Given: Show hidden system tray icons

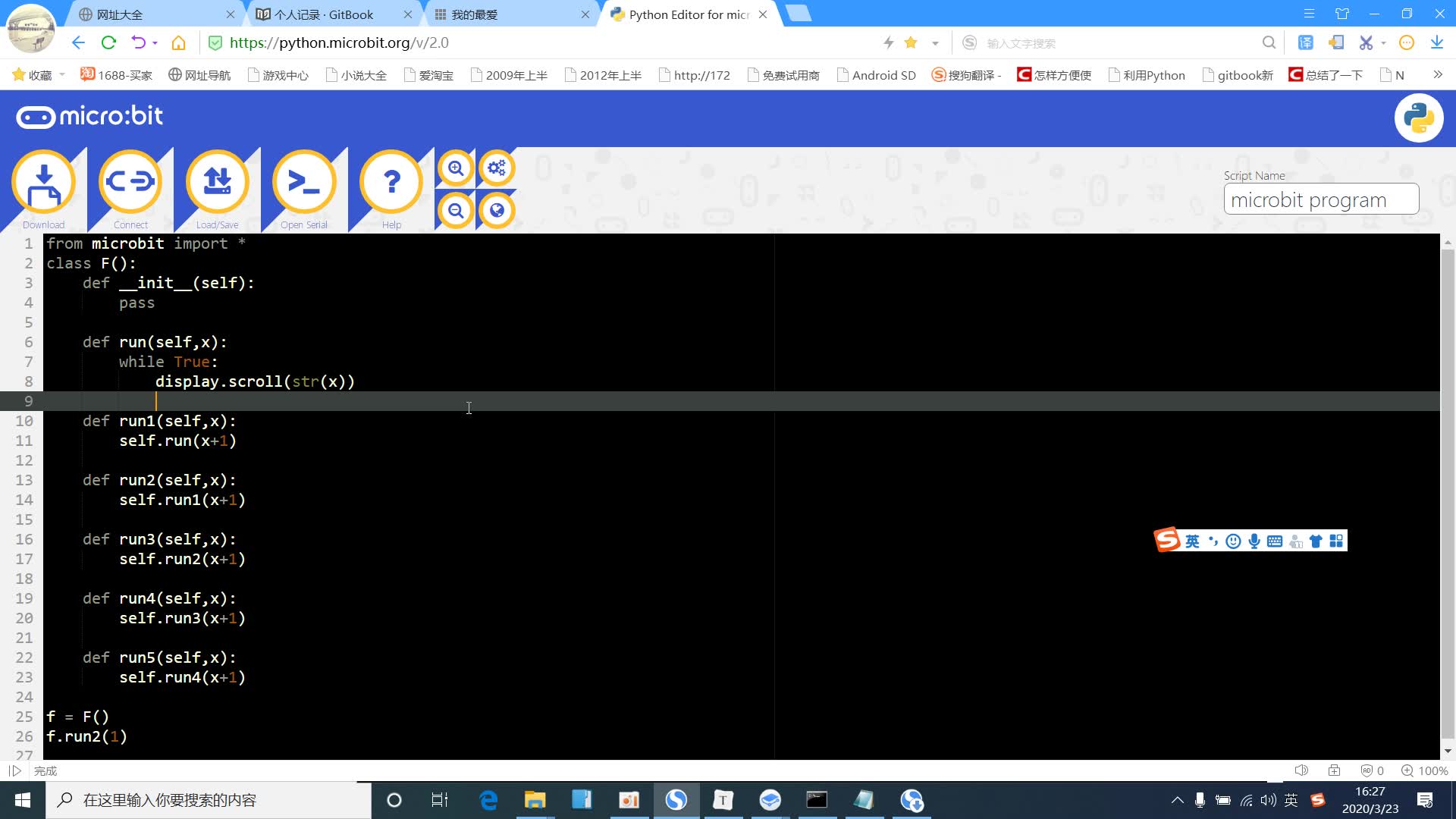Looking at the screenshot, I should 1177,800.
